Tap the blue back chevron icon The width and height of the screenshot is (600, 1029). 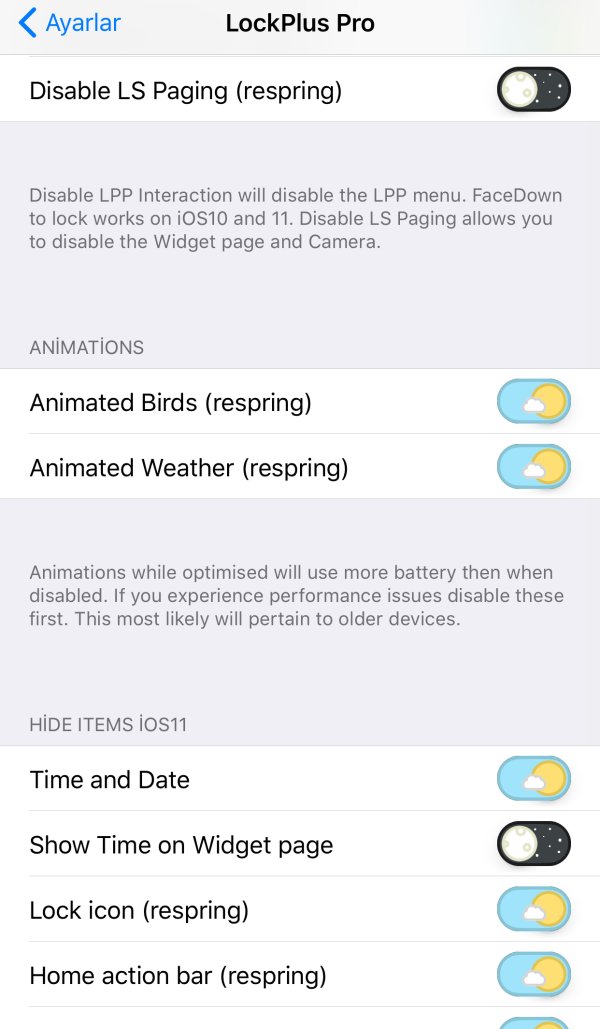28,22
